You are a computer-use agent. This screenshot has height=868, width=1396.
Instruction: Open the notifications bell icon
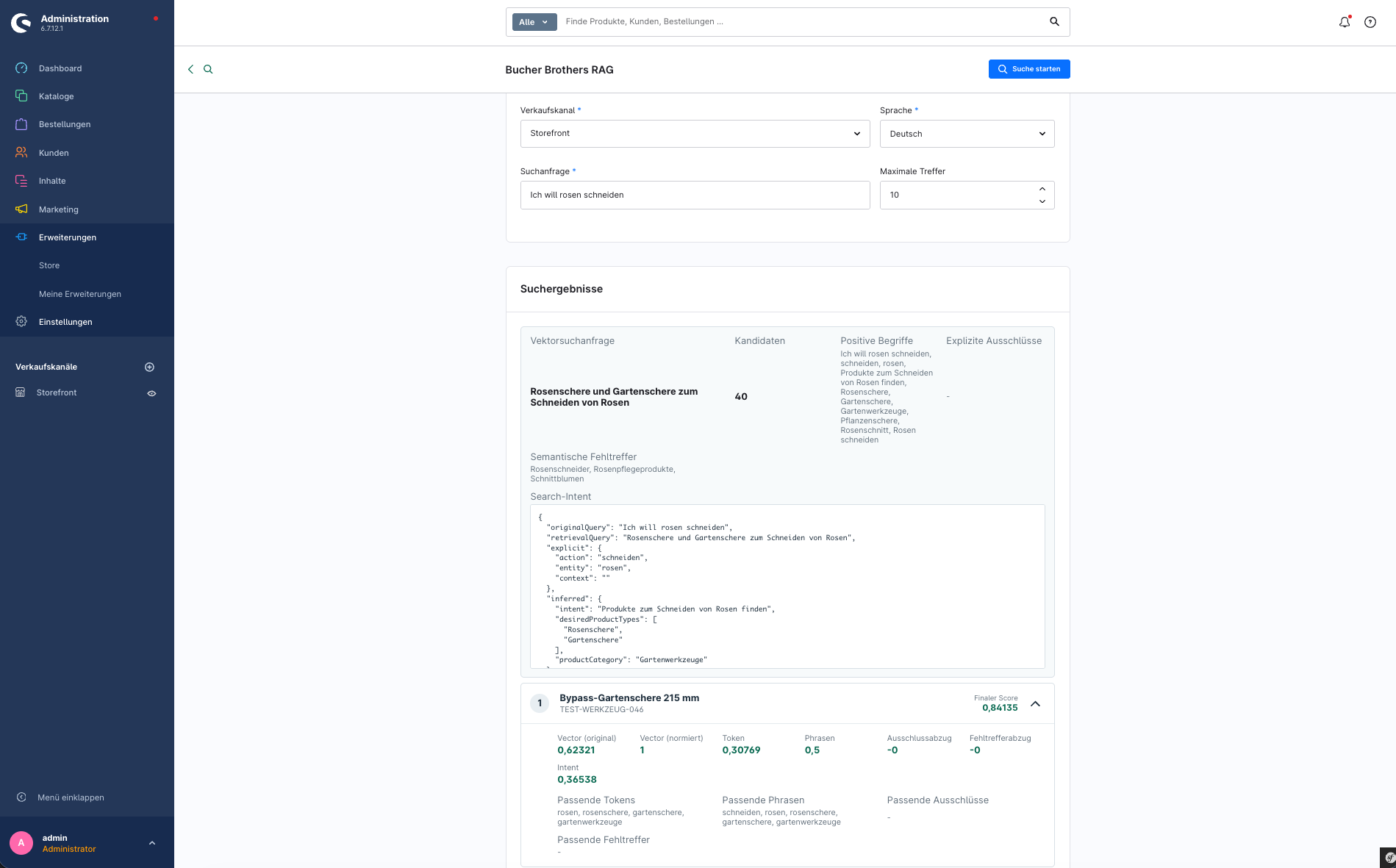(x=1345, y=22)
